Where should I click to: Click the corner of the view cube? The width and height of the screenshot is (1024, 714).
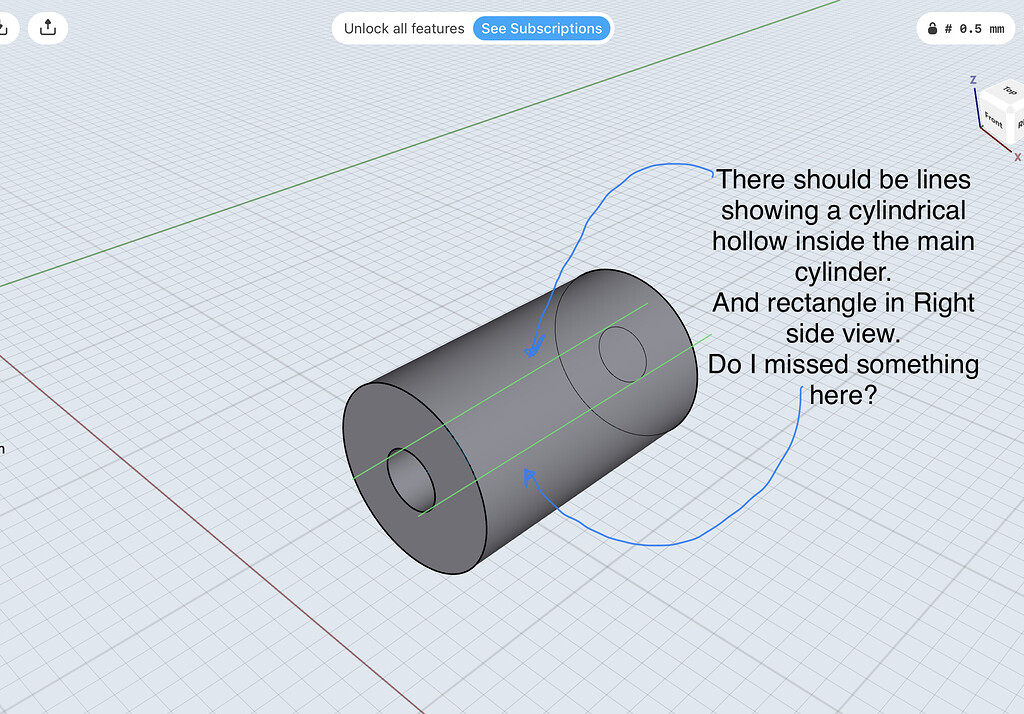1010,107
